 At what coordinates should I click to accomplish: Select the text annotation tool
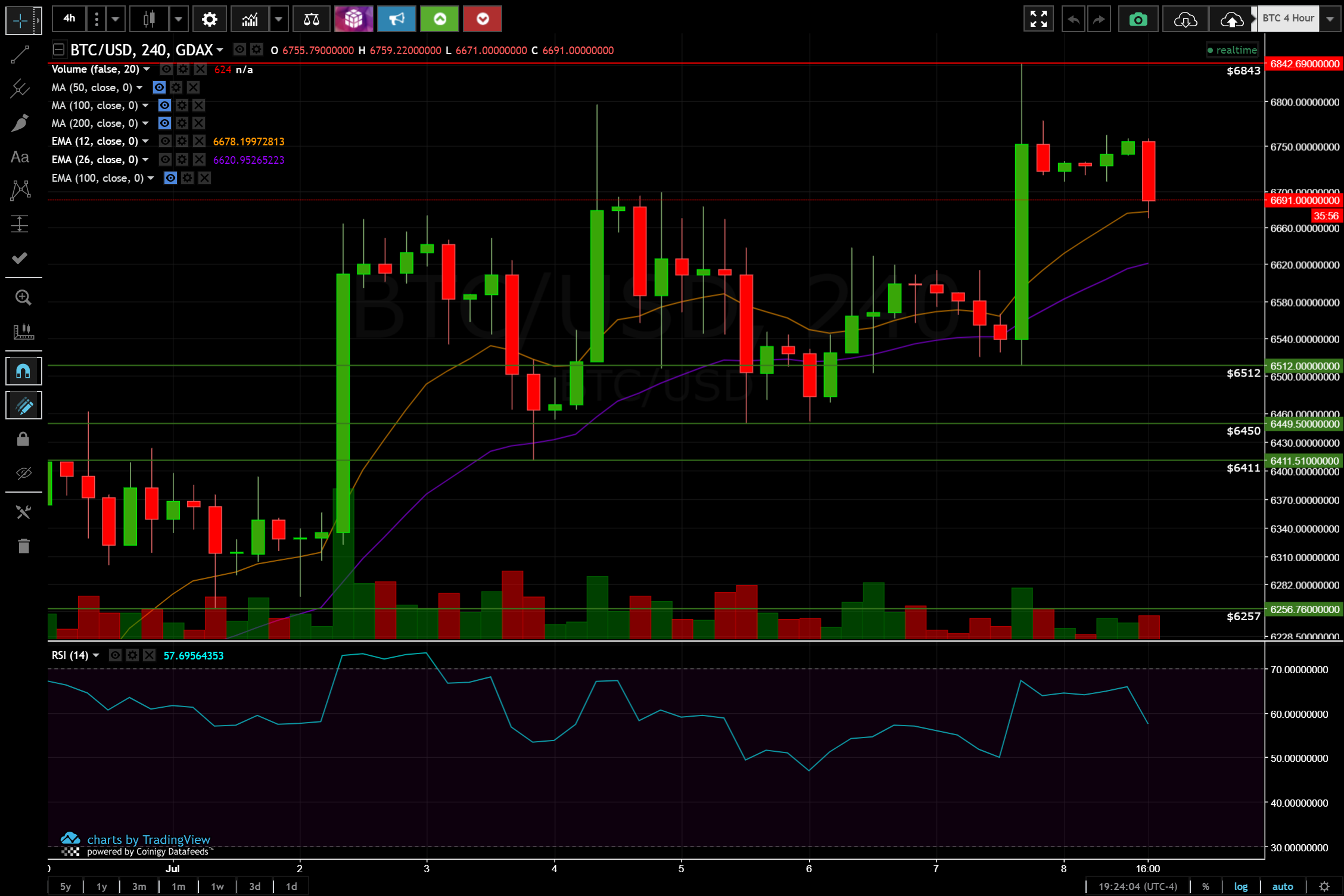(x=20, y=157)
